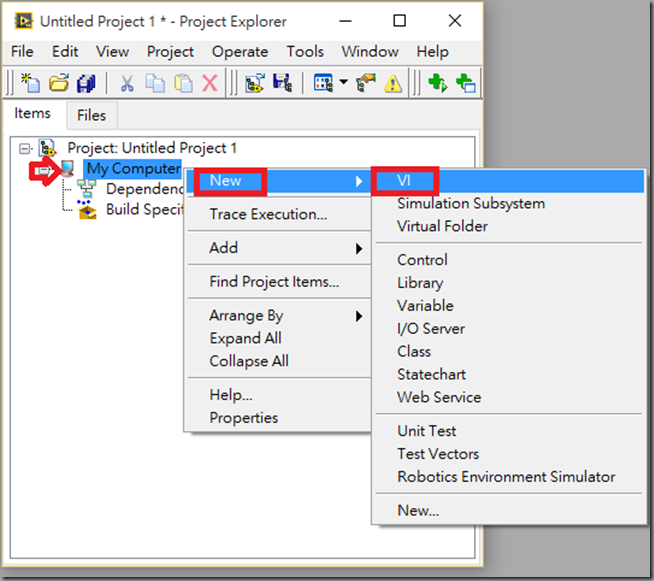This screenshot has height=581, width=654.
Task: Choose Properties in context menu
Action: pos(278,418)
